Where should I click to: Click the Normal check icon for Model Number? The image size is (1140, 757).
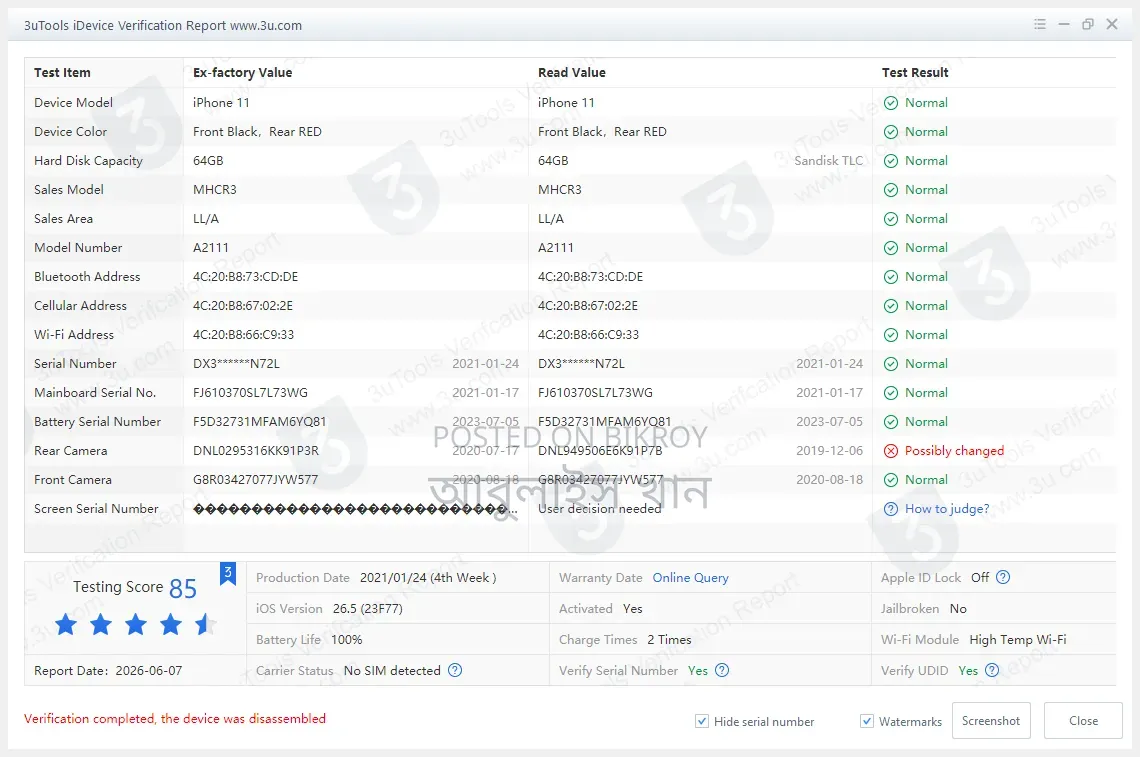[x=891, y=248]
